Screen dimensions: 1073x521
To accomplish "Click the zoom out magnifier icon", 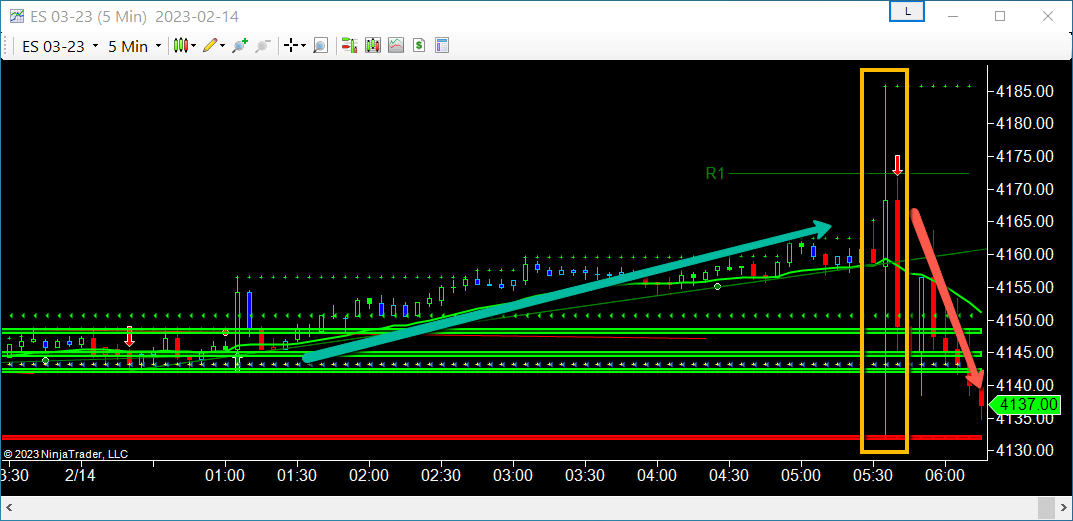I will (x=262, y=46).
